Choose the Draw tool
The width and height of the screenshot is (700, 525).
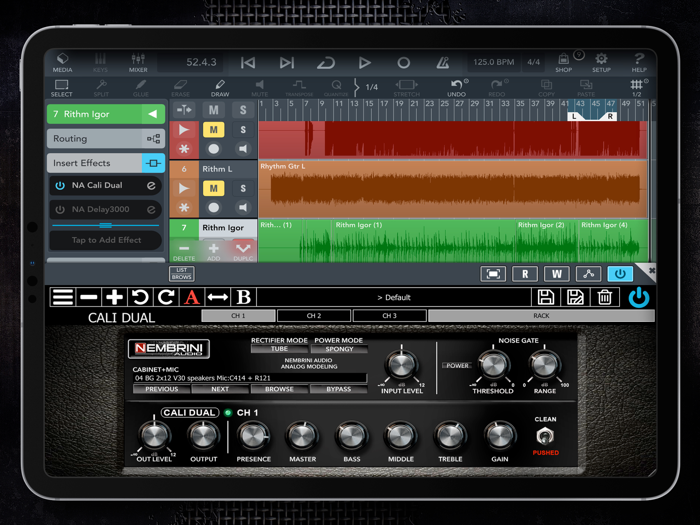pos(220,88)
